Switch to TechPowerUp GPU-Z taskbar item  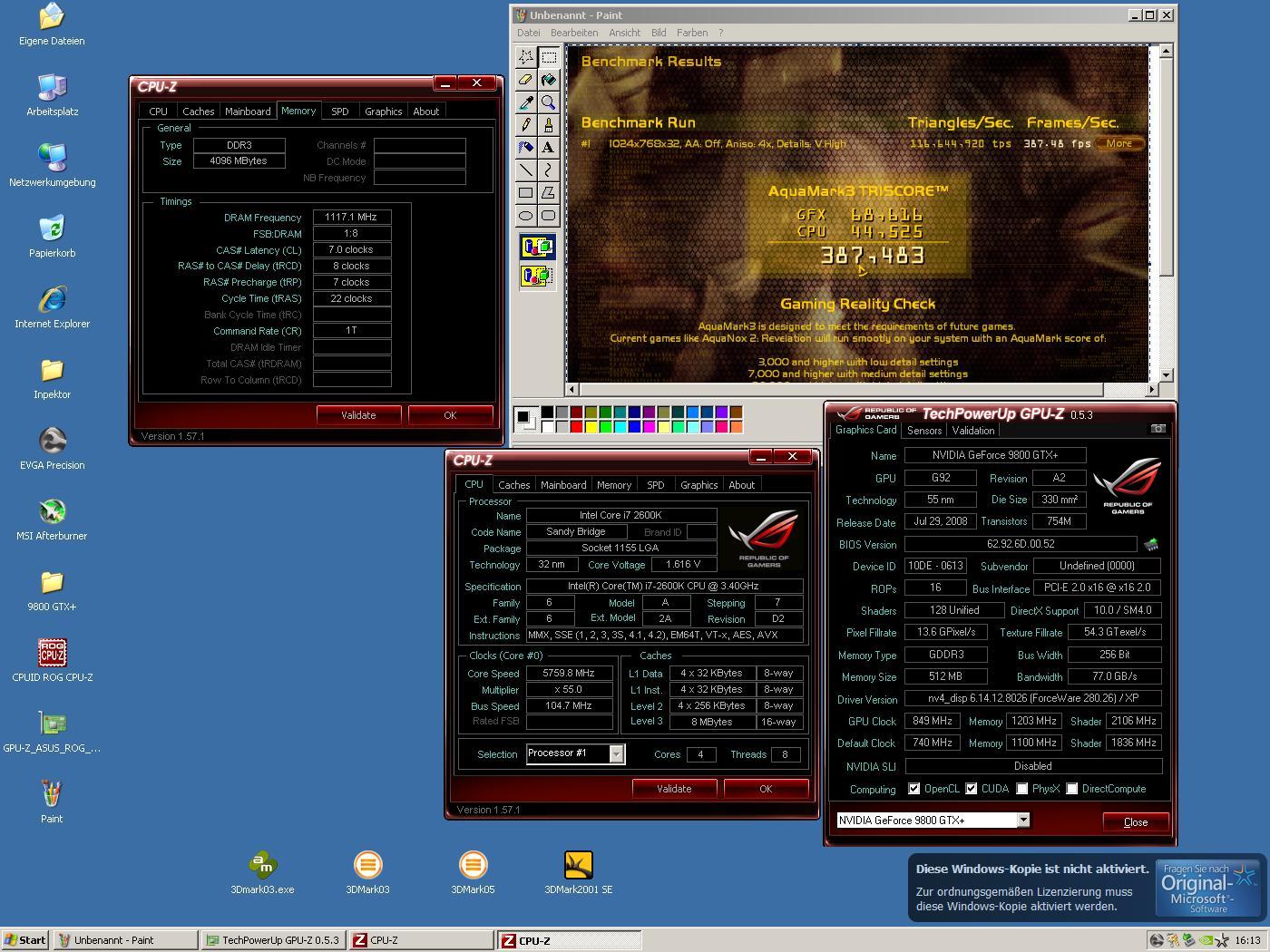click(274, 940)
